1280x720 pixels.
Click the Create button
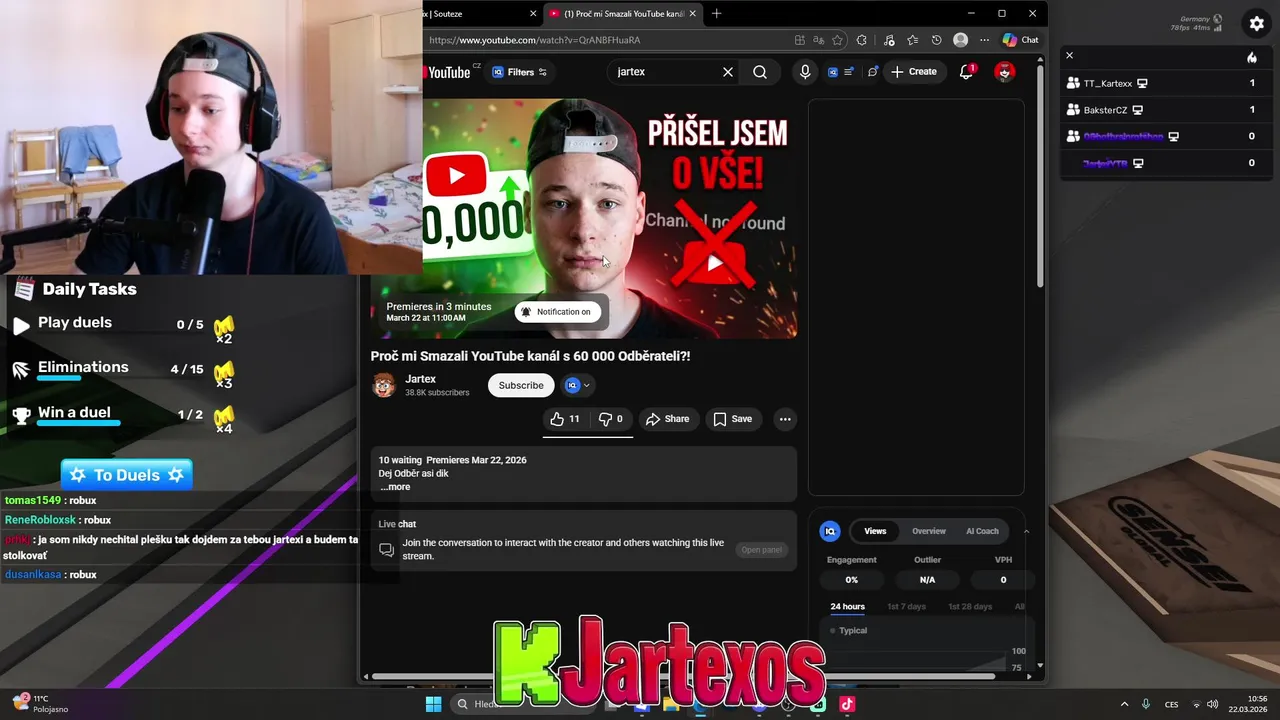click(x=914, y=72)
